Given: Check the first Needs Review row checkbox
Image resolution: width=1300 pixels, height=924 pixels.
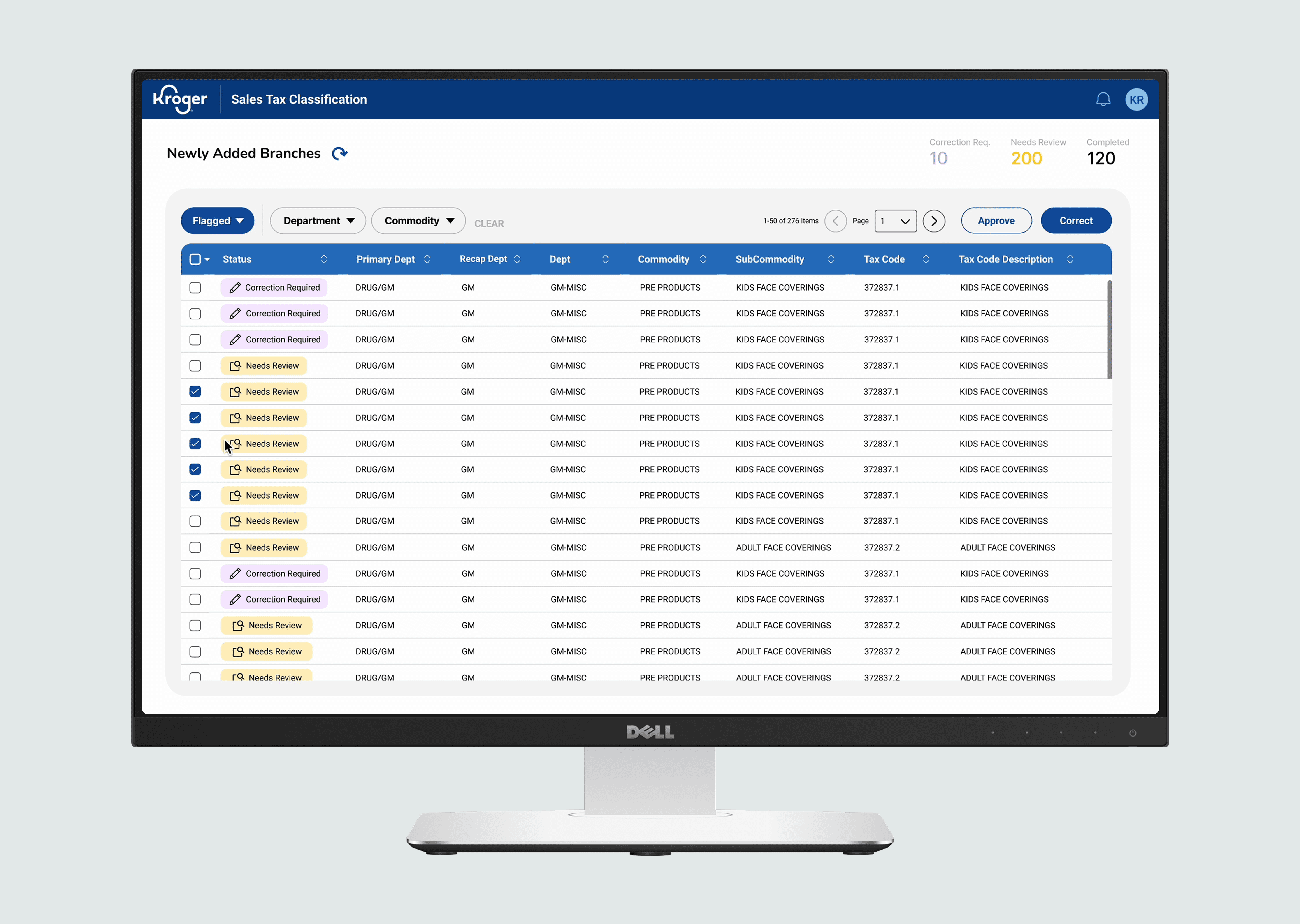Looking at the screenshot, I should 195,366.
